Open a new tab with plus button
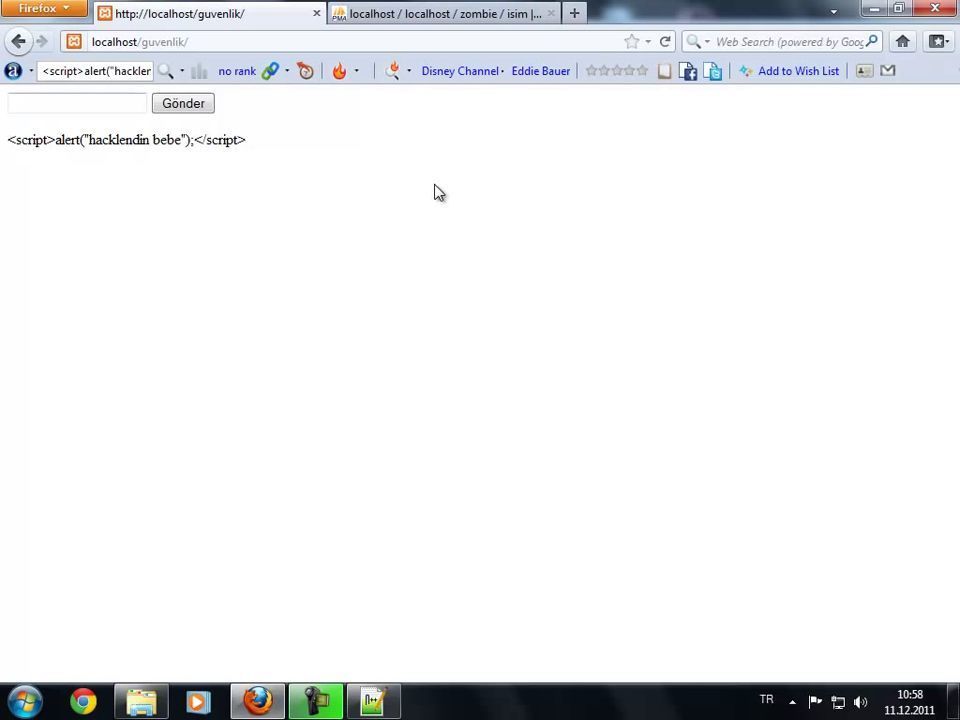This screenshot has height=720, width=960. pos(574,13)
